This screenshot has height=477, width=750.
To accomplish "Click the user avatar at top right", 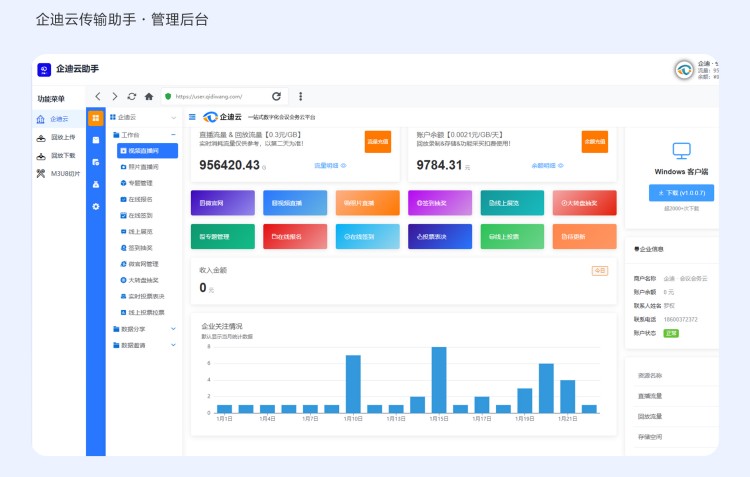I will pos(684,70).
